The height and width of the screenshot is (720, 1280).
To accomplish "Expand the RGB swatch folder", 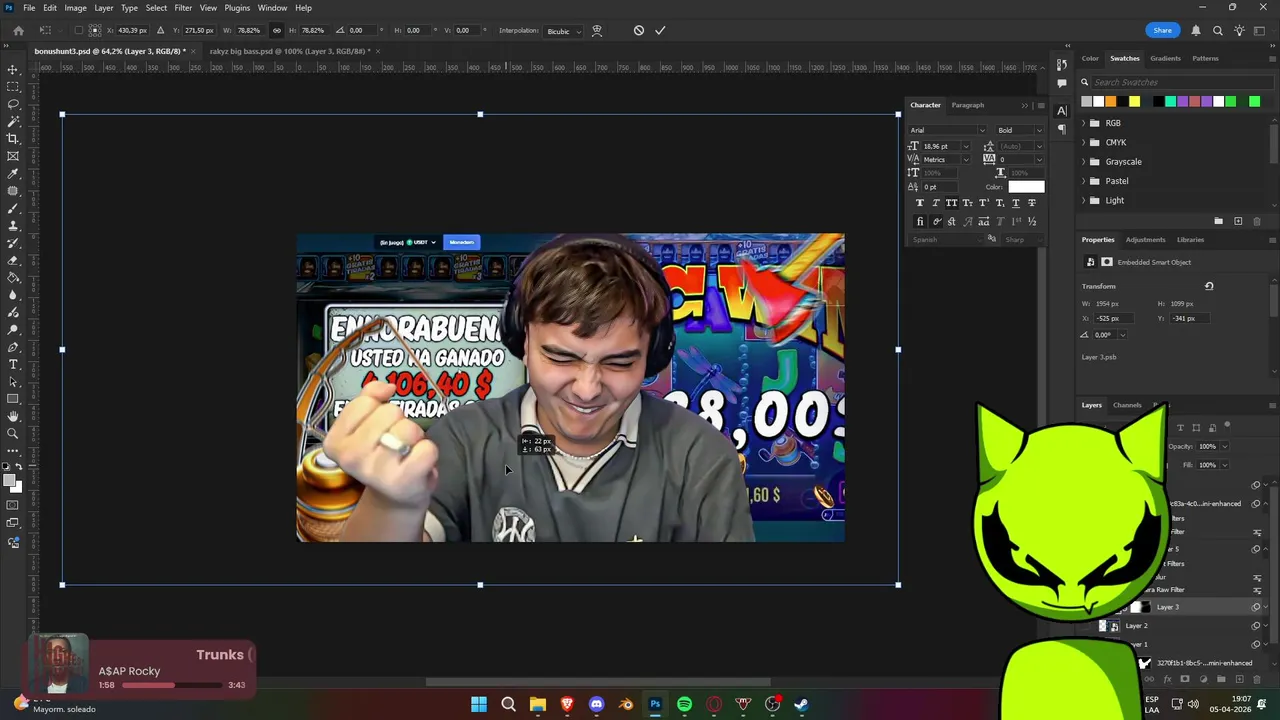I will click(x=1084, y=123).
